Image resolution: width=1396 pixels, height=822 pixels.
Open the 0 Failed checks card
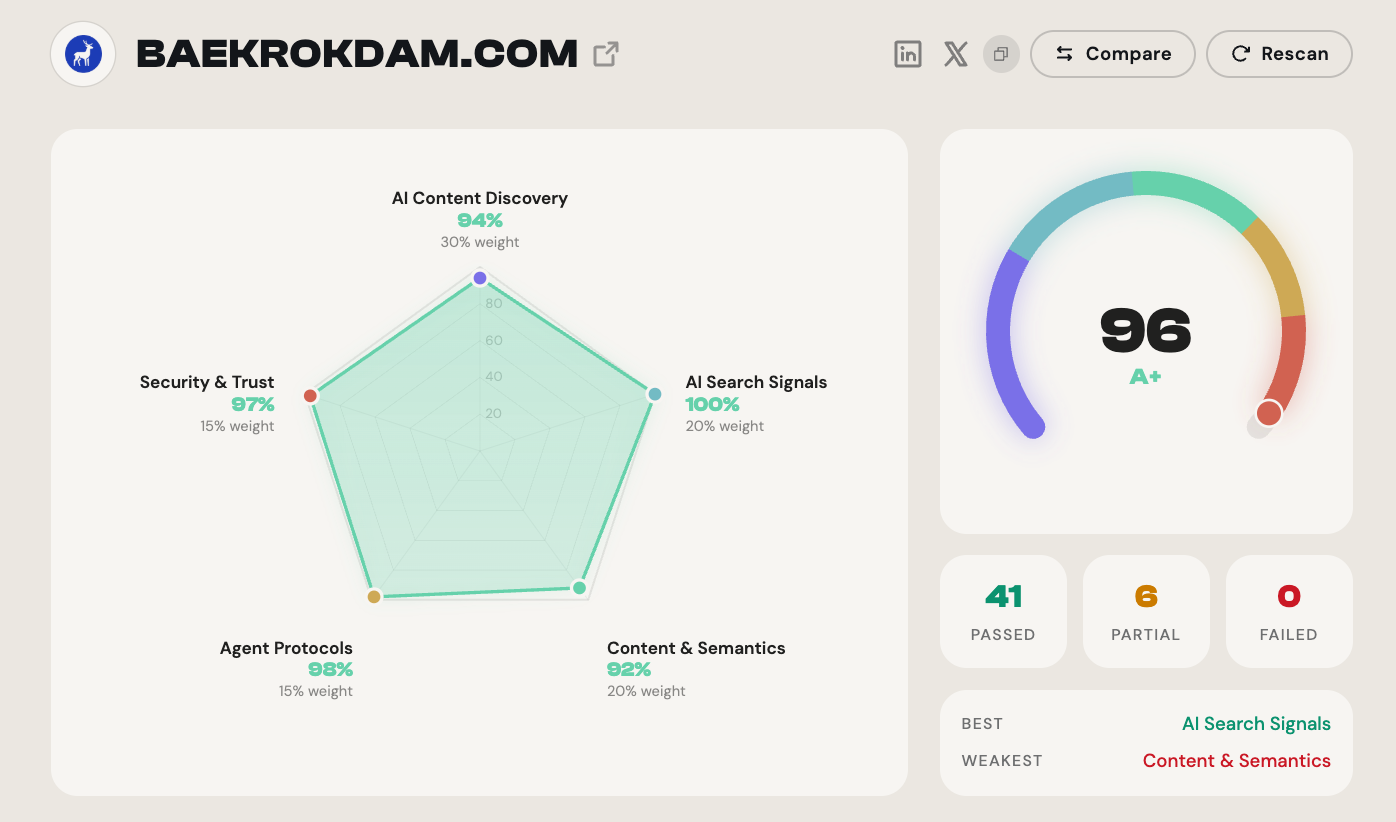[1289, 611]
